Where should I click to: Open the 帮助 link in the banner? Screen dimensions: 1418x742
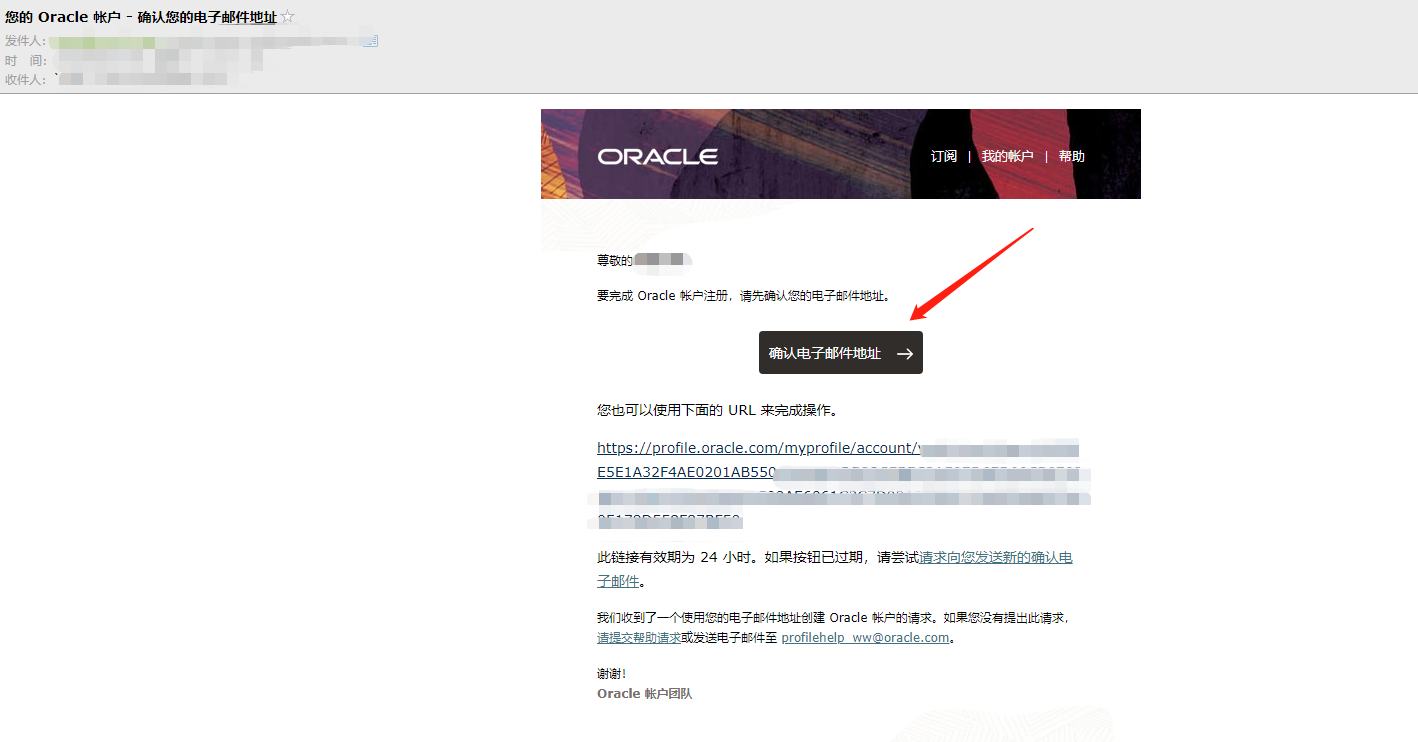1072,156
